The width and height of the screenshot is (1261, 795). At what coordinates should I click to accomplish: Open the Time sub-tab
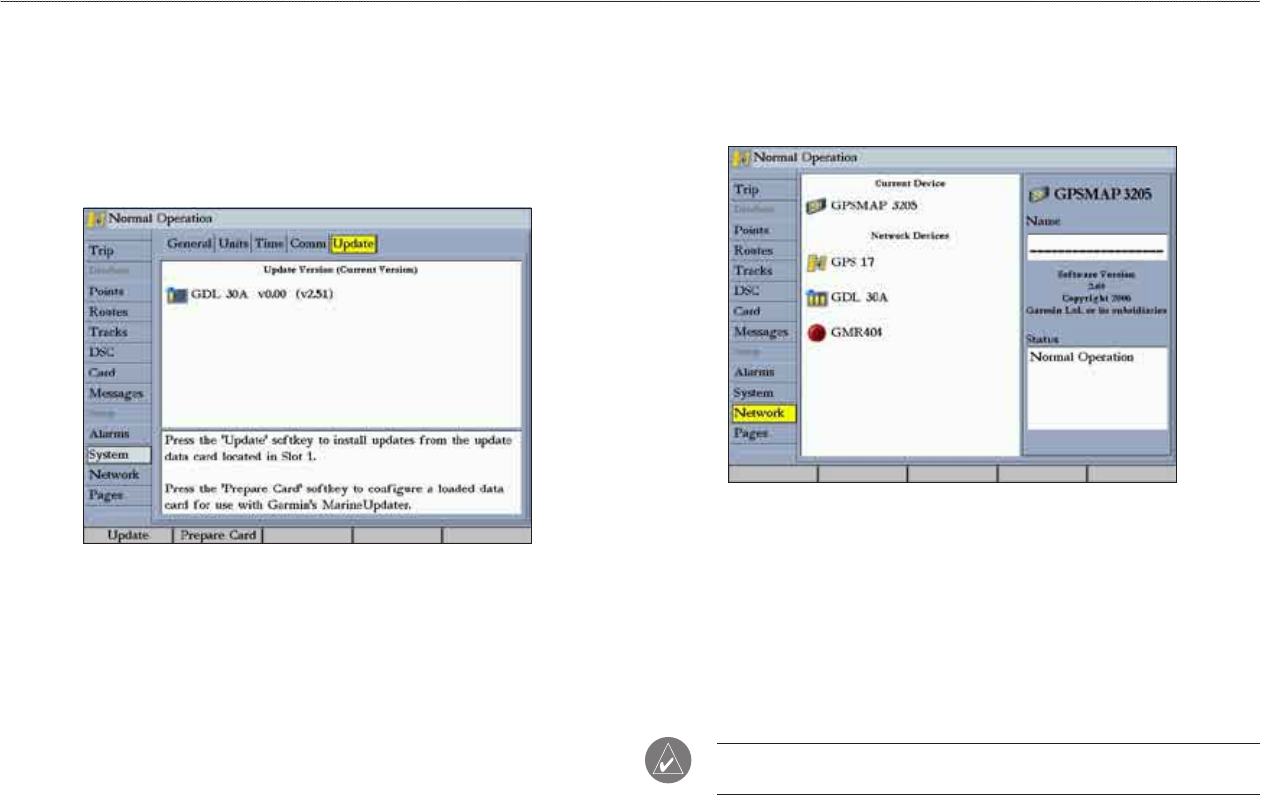[x=269, y=243]
